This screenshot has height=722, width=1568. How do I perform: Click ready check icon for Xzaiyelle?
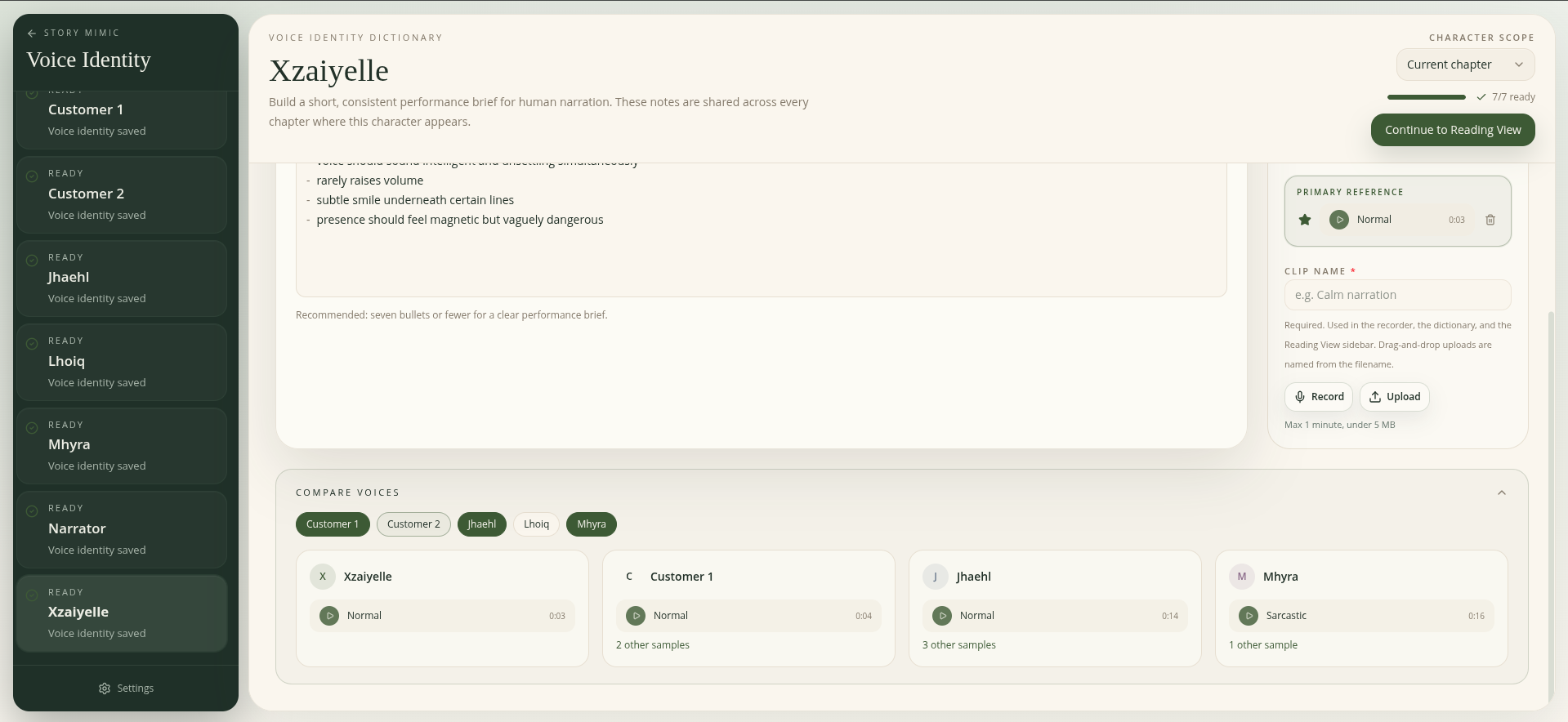(x=32, y=595)
